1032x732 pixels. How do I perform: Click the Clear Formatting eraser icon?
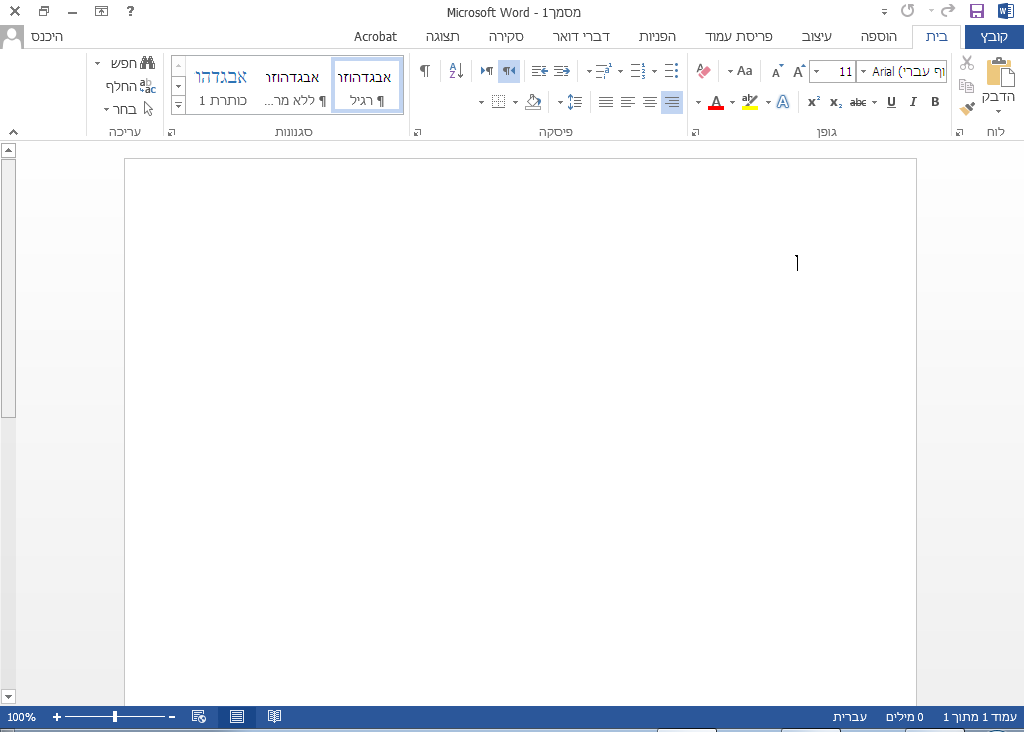[x=702, y=71]
